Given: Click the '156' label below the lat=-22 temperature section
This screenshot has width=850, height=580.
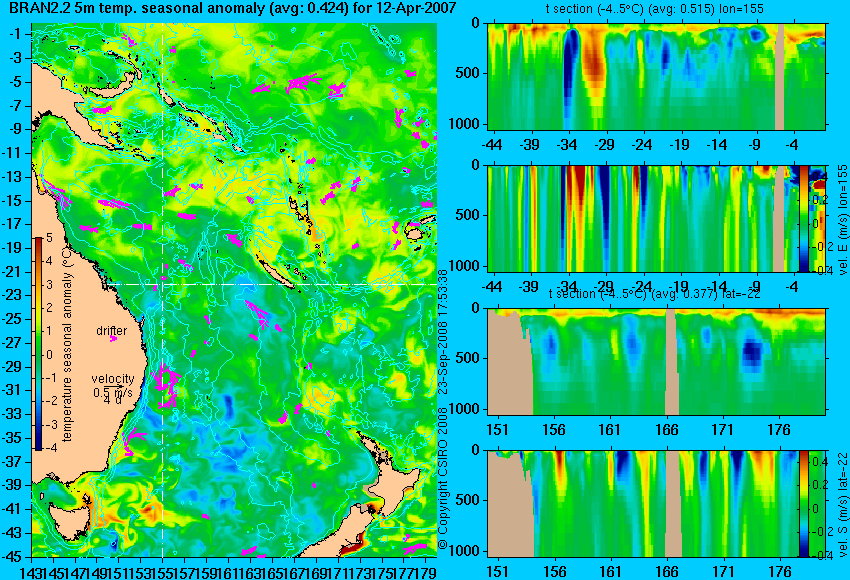Looking at the screenshot, I should coord(553,430).
